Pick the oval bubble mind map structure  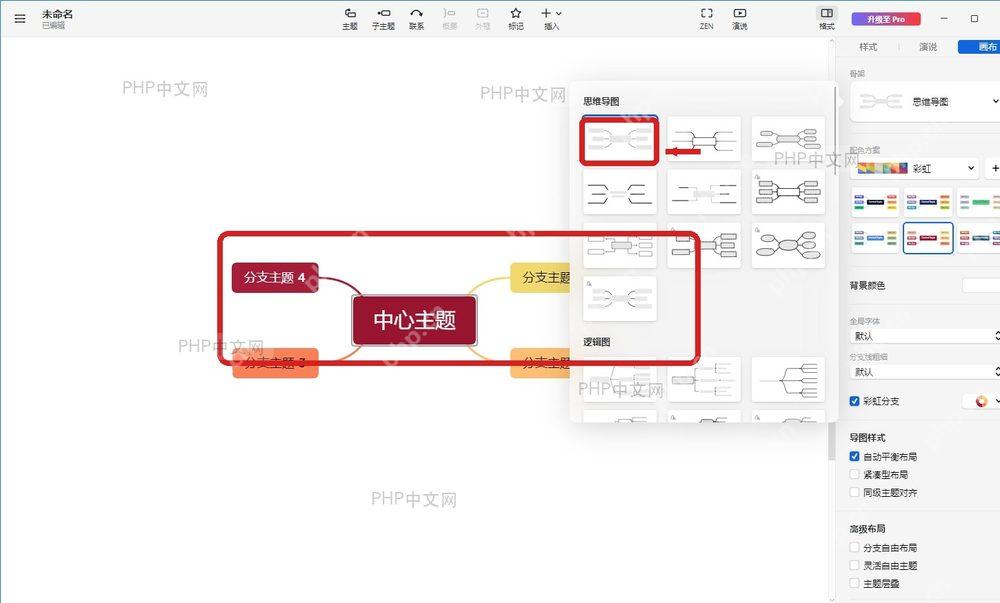(x=788, y=245)
